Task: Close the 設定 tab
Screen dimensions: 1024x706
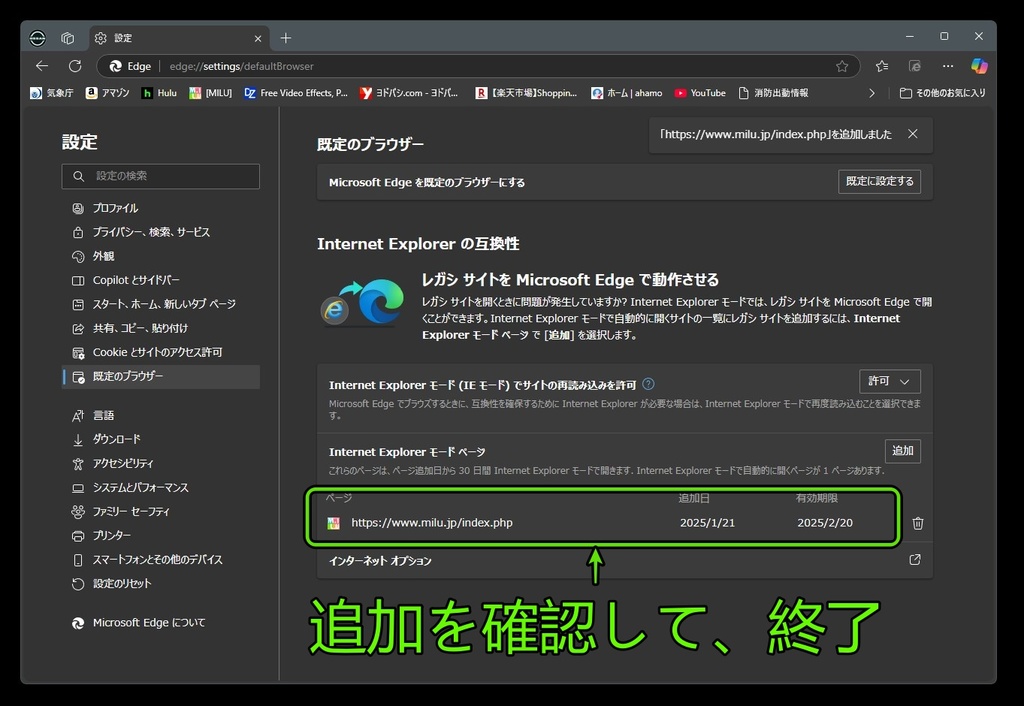Action: pos(258,39)
